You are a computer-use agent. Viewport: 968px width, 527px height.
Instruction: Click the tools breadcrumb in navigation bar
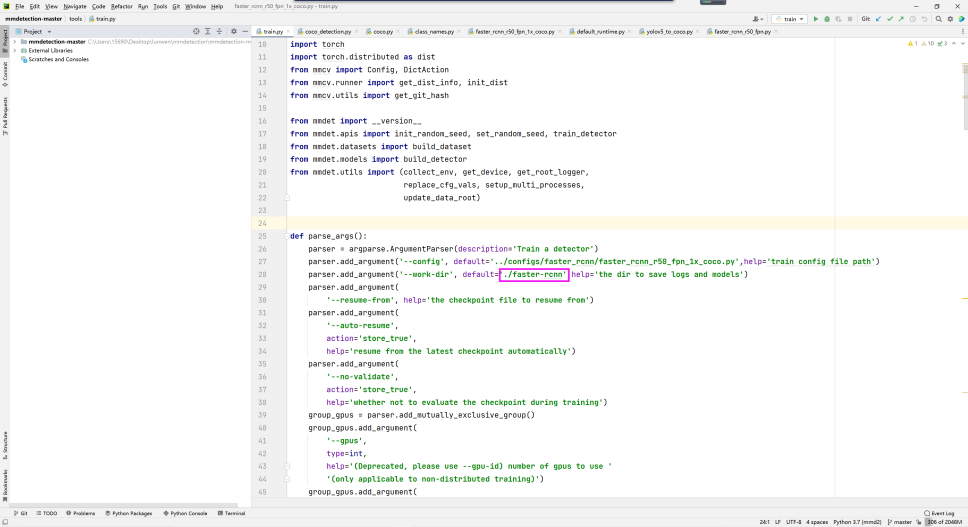click(x=75, y=19)
